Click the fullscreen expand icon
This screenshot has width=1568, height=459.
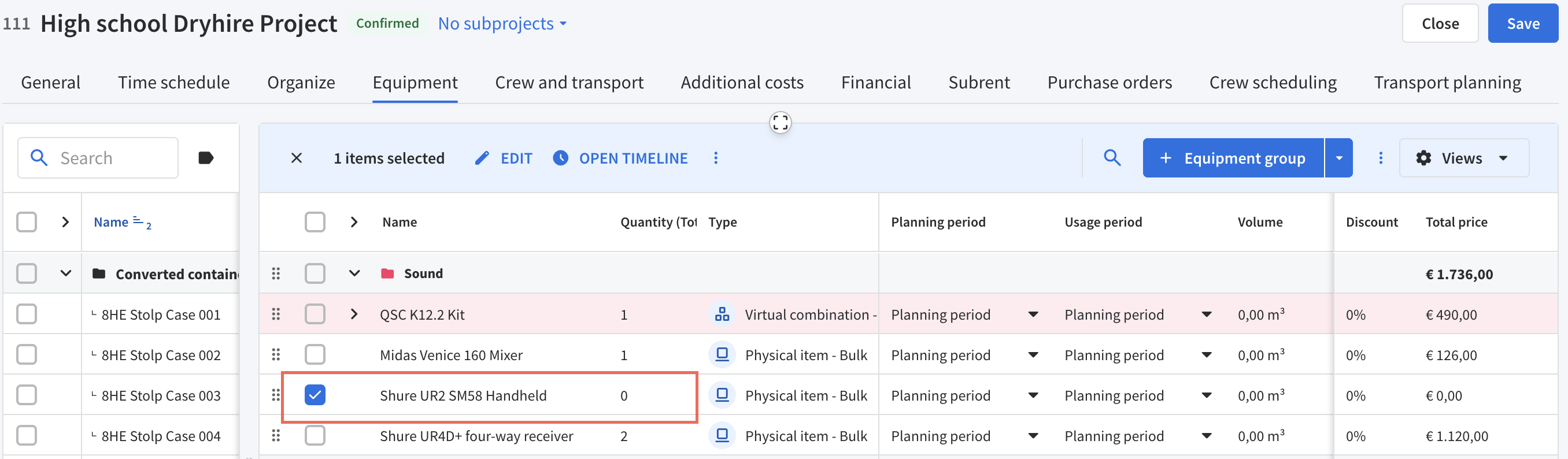pyautogui.click(x=780, y=123)
